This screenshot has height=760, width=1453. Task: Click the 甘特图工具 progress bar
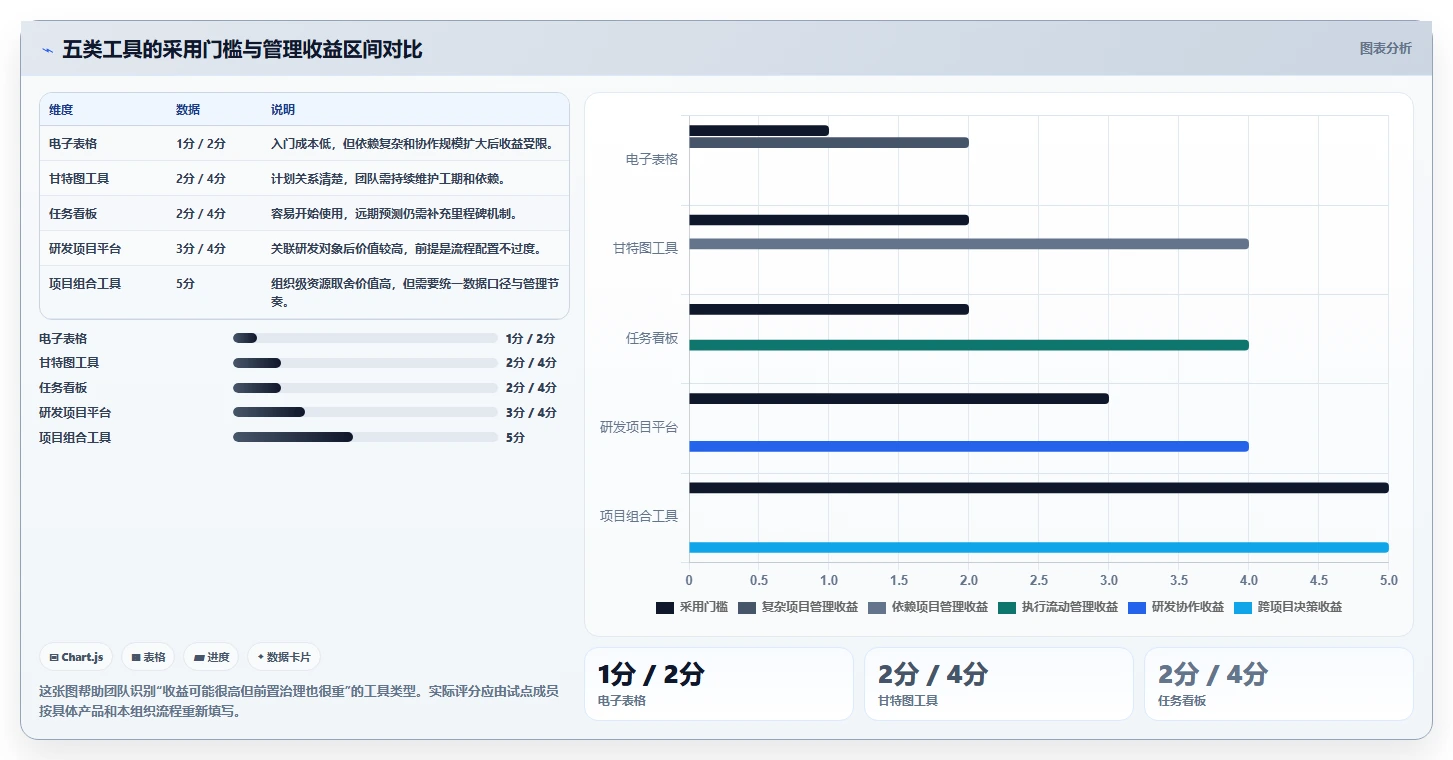click(x=365, y=363)
